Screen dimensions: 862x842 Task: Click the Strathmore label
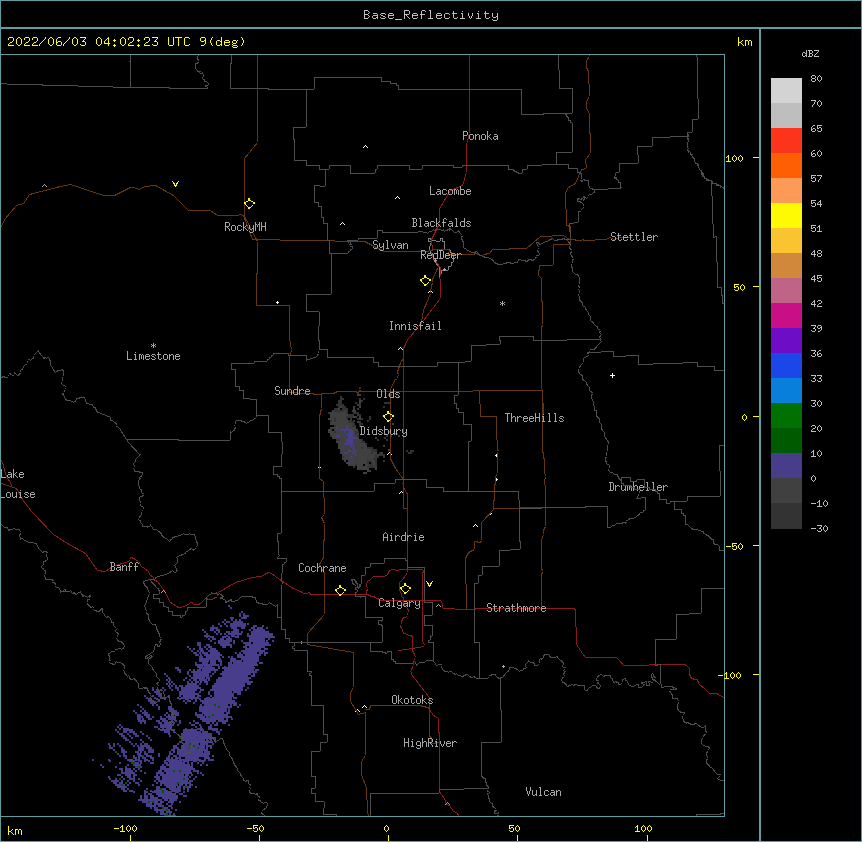pos(516,608)
